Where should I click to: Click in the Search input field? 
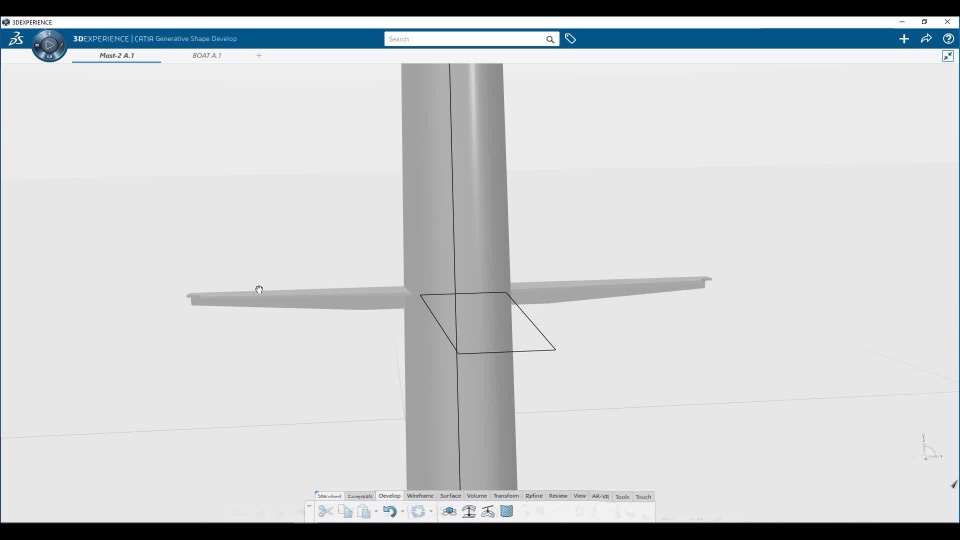465,39
